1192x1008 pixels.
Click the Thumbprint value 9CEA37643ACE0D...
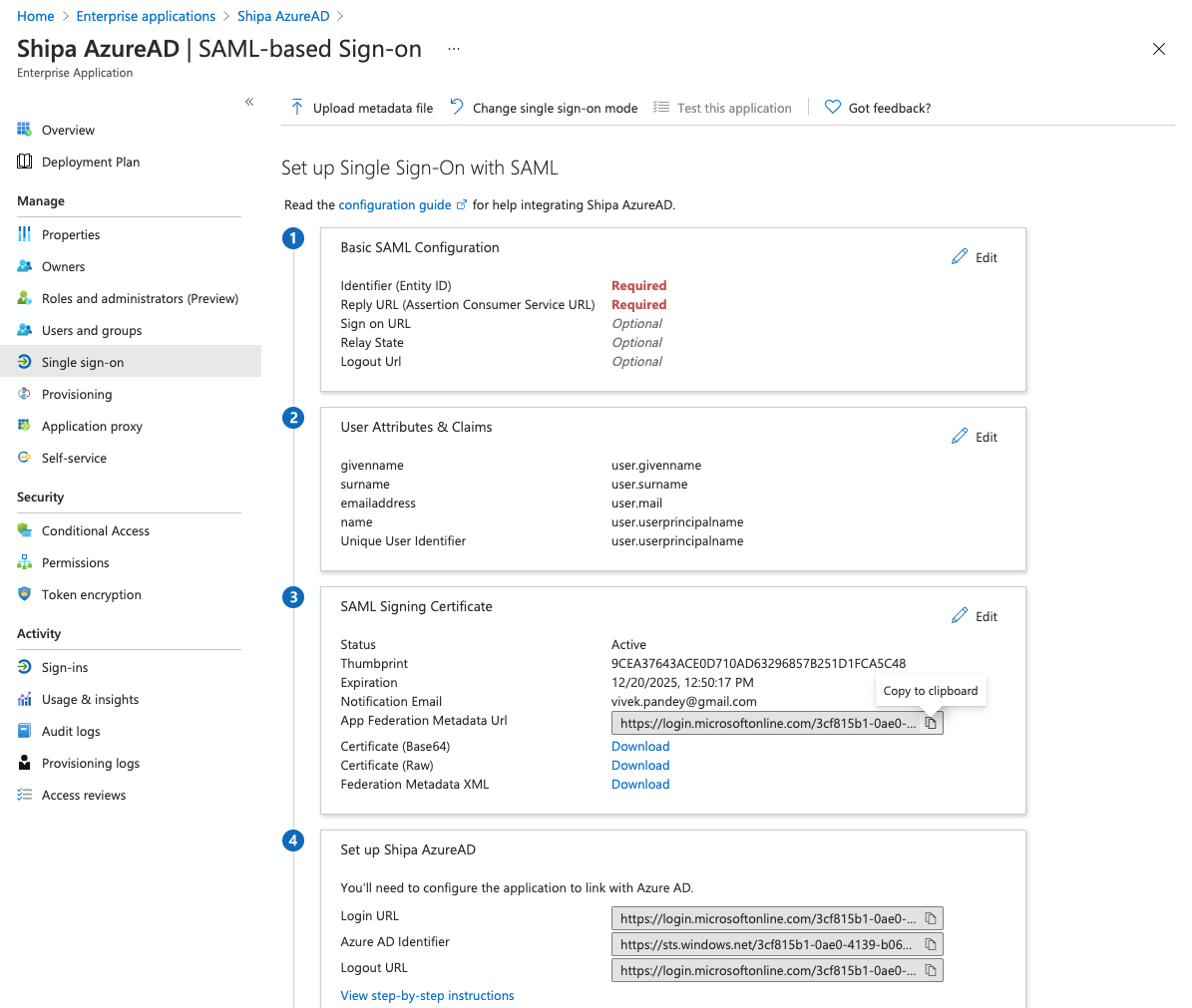point(759,663)
